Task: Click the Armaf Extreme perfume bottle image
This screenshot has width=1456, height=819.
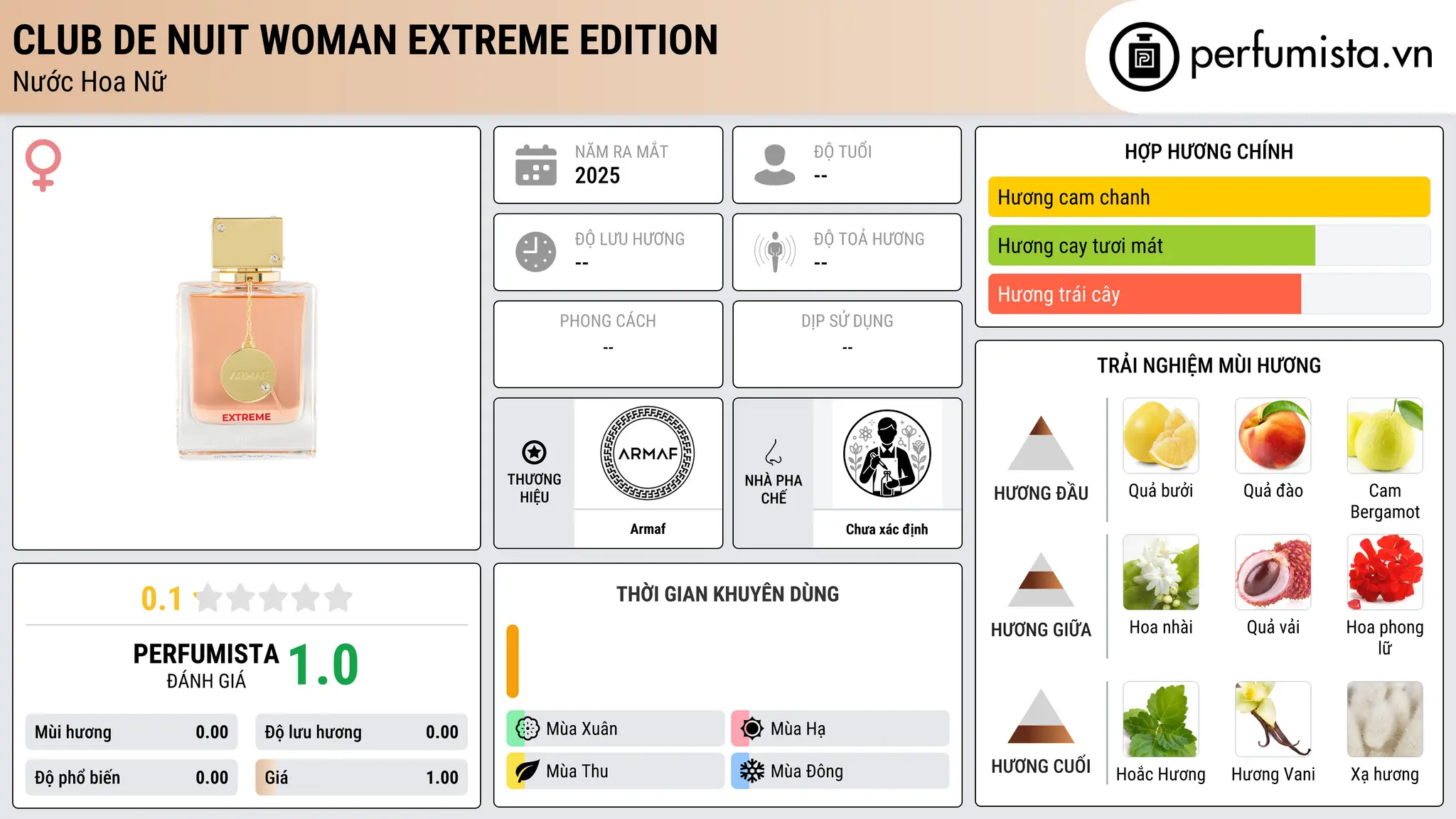Action: pyautogui.click(x=247, y=338)
